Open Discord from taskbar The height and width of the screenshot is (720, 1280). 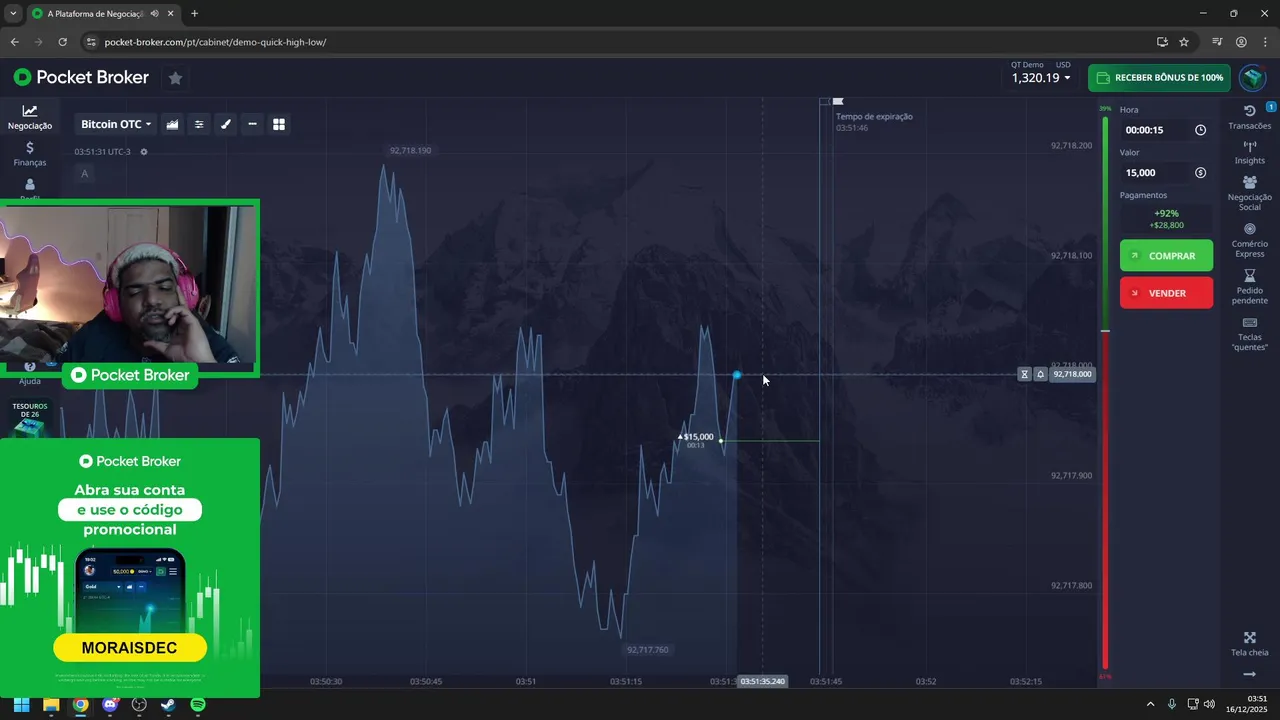coord(110,704)
